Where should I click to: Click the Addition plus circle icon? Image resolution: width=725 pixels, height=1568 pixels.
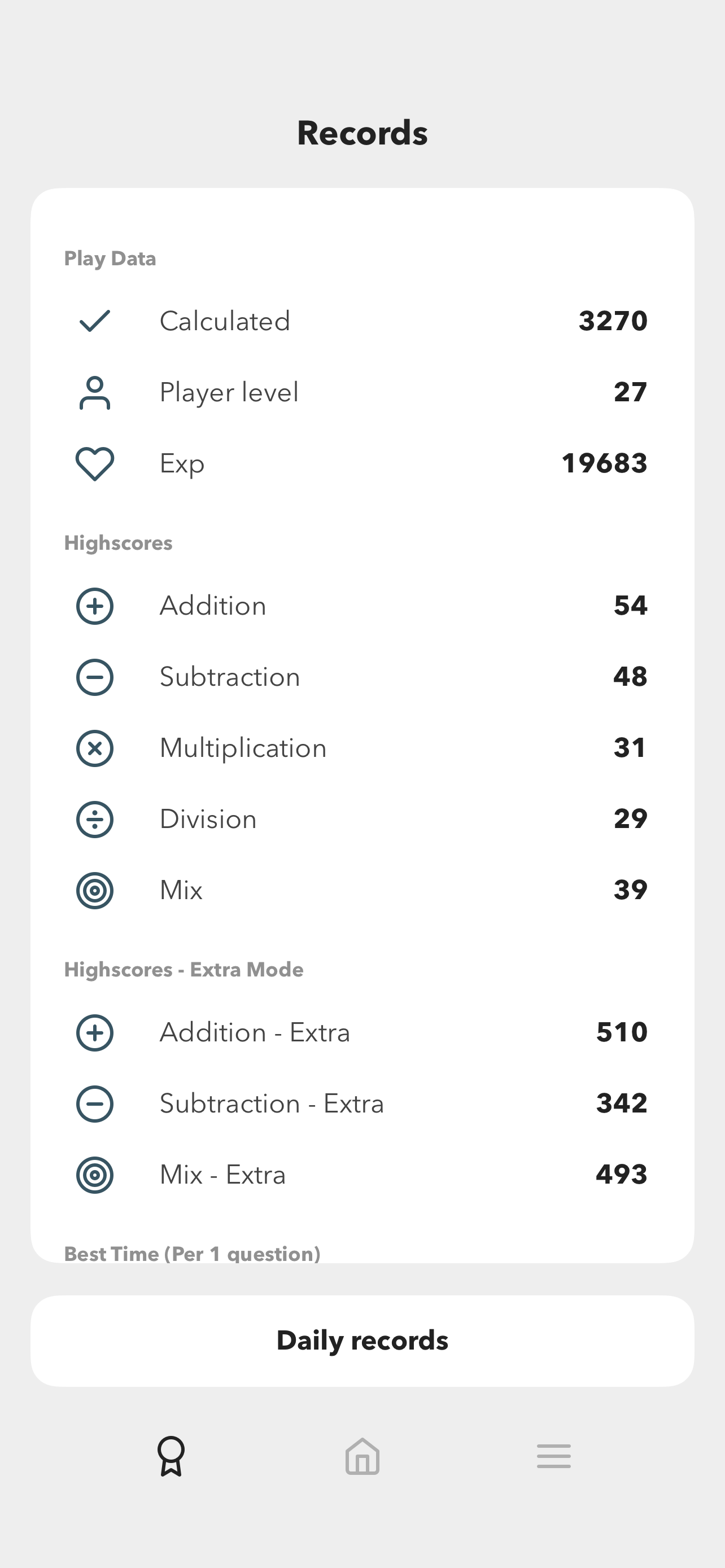click(95, 606)
